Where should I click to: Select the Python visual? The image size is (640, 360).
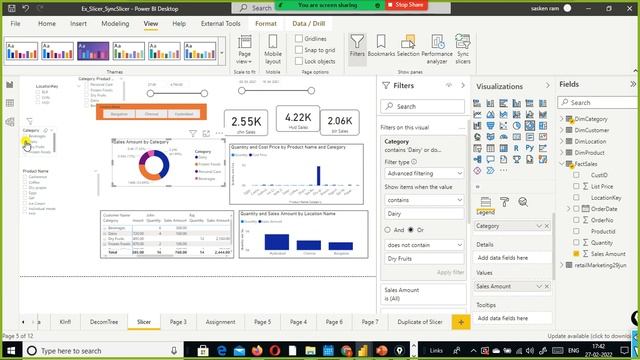click(x=530, y=148)
